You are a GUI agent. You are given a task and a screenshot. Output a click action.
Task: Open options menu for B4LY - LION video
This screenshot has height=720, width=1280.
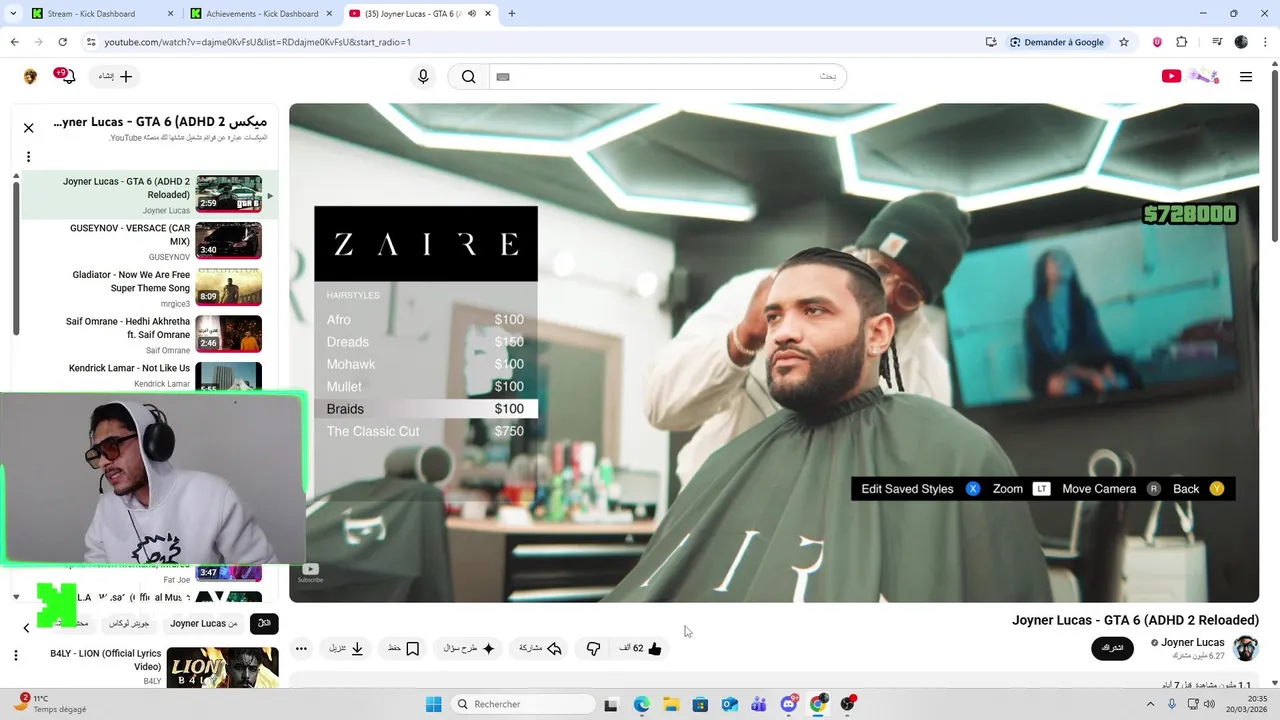(15, 655)
